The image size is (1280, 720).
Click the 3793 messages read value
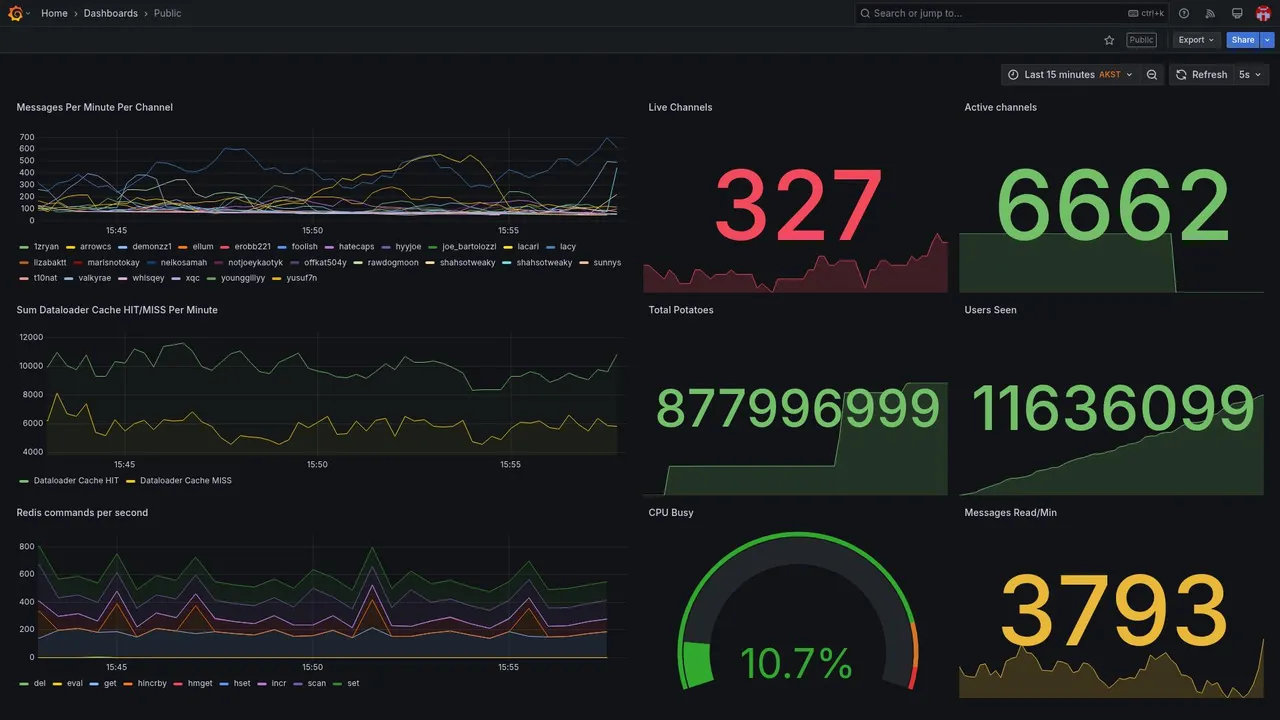1113,611
